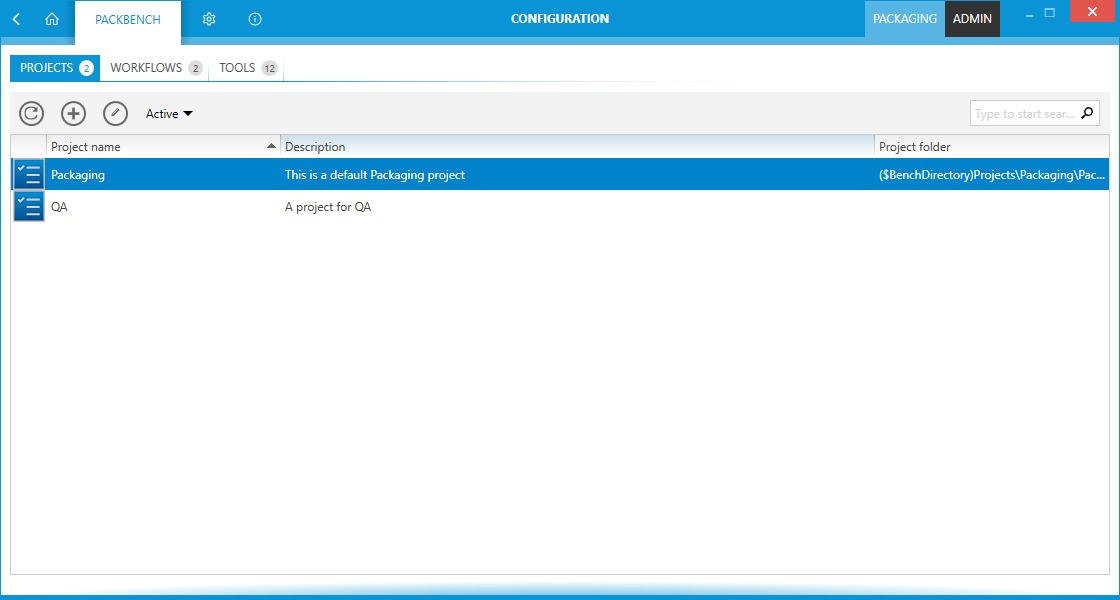
Task: Expand the Active filter dropdown
Action: pos(169,114)
